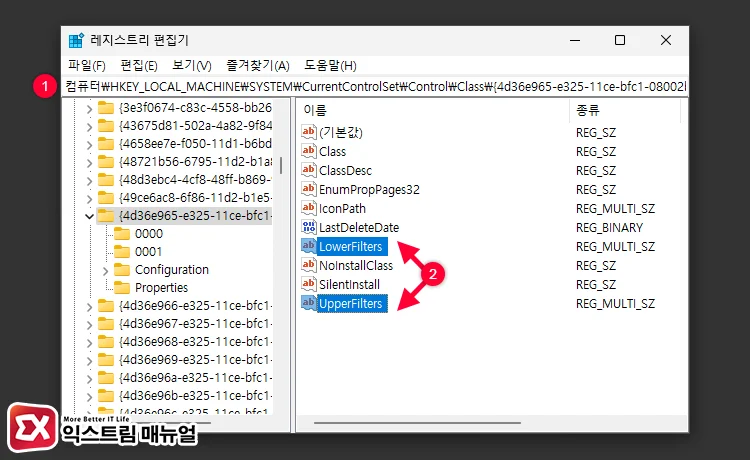Click the folder icon of {48d3ebc4-4cf8-48ff-b869

click(106, 179)
